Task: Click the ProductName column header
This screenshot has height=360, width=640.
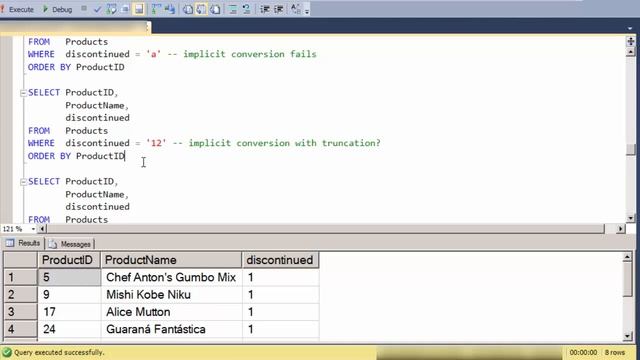Action: pyautogui.click(x=171, y=260)
